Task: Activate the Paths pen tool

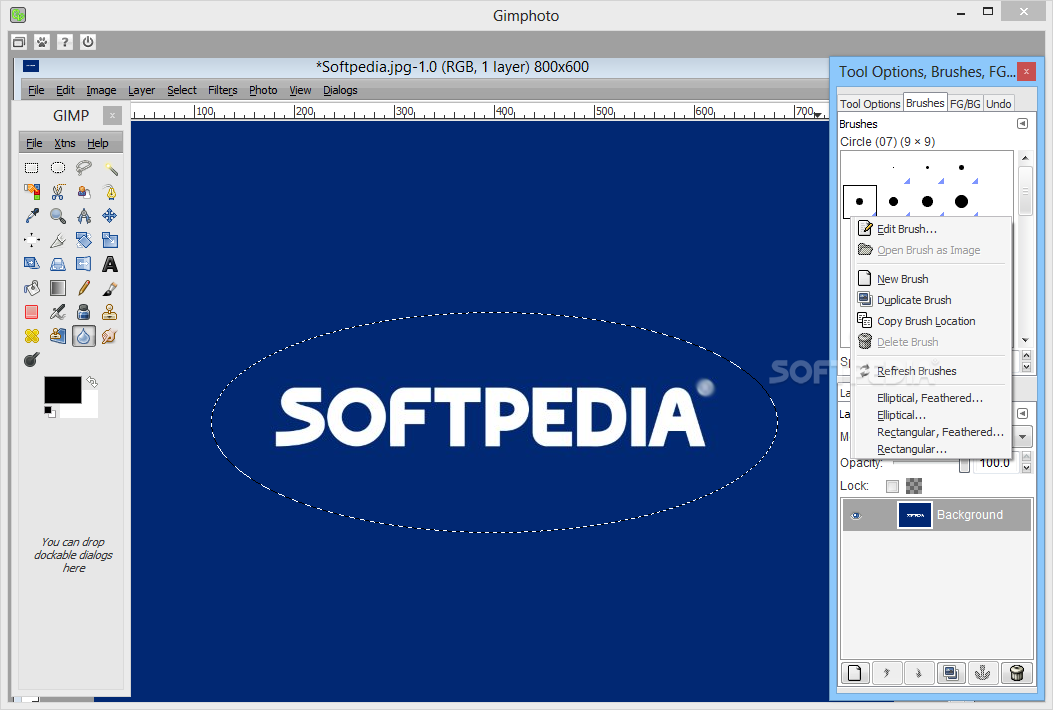Action: pyautogui.click(x=110, y=192)
